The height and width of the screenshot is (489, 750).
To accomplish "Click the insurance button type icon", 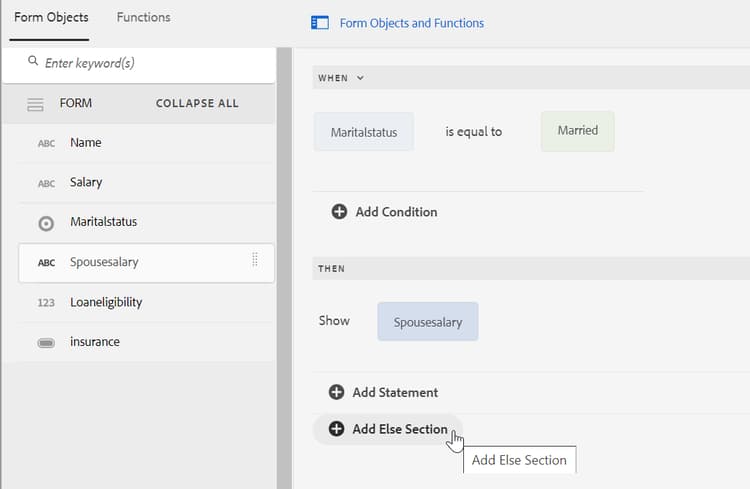I will pyautogui.click(x=46, y=342).
